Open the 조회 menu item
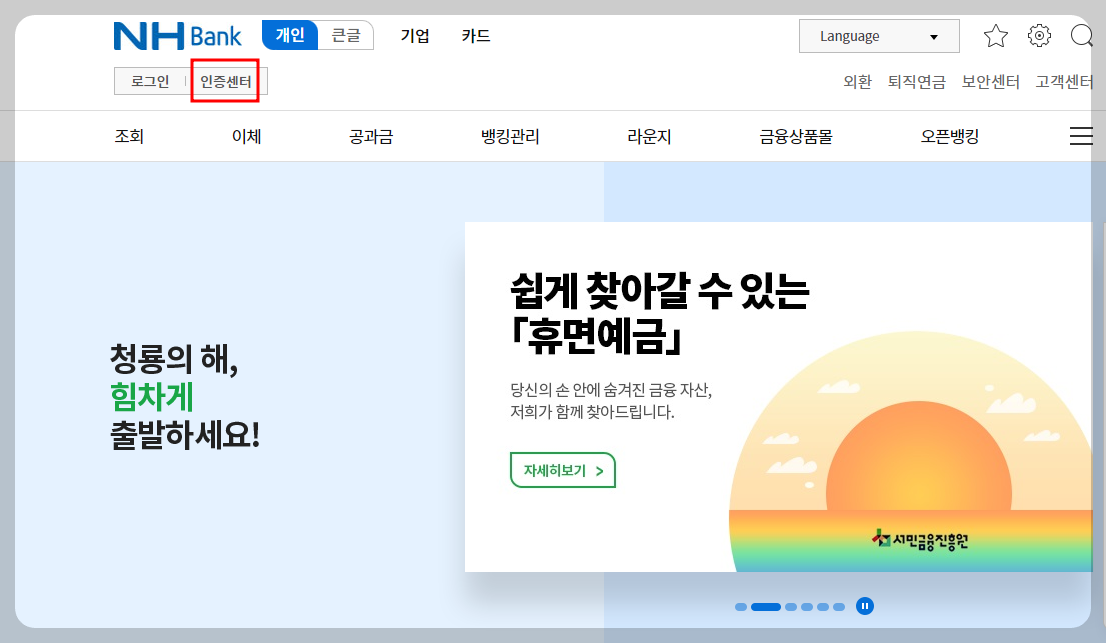1106x643 pixels. coord(129,135)
